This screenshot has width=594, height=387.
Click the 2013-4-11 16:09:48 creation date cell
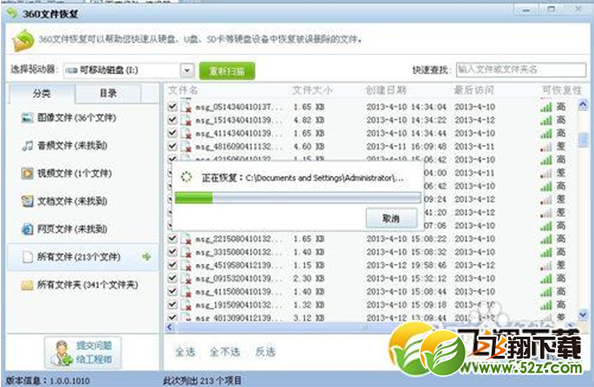pyautogui.click(x=406, y=147)
